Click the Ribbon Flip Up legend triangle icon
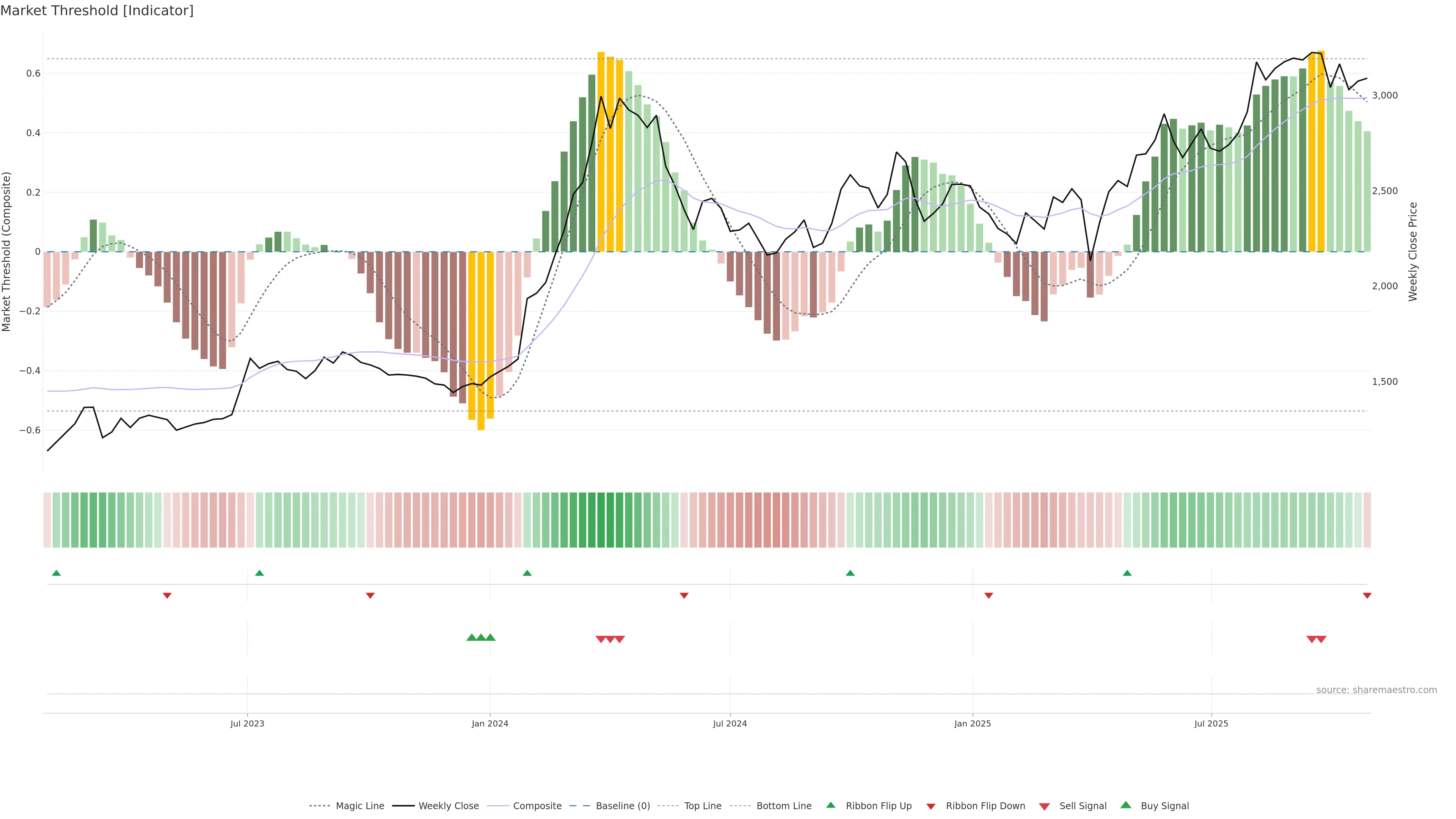The image size is (1456, 819). 830,805
